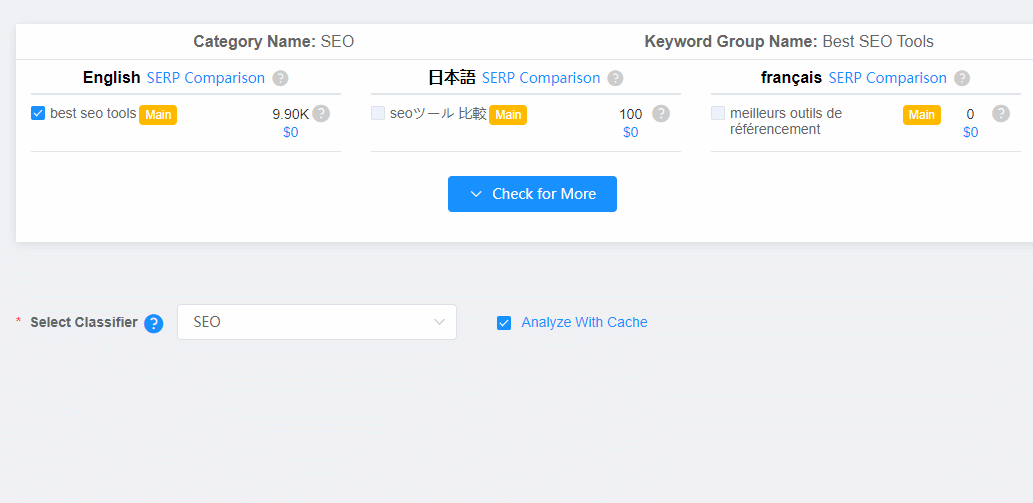Screen dimensions: 1033x503
Task: Open English SERP Comparison link
Action: pos(206,78)
